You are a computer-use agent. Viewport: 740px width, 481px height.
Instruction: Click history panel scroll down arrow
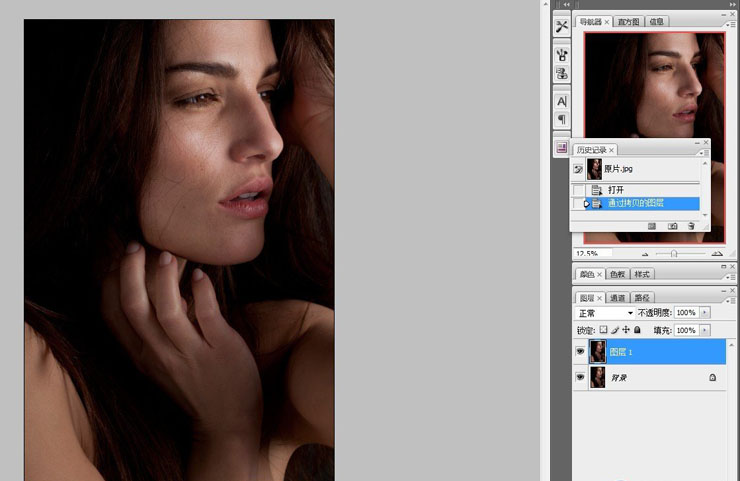(x=705, y=215)
